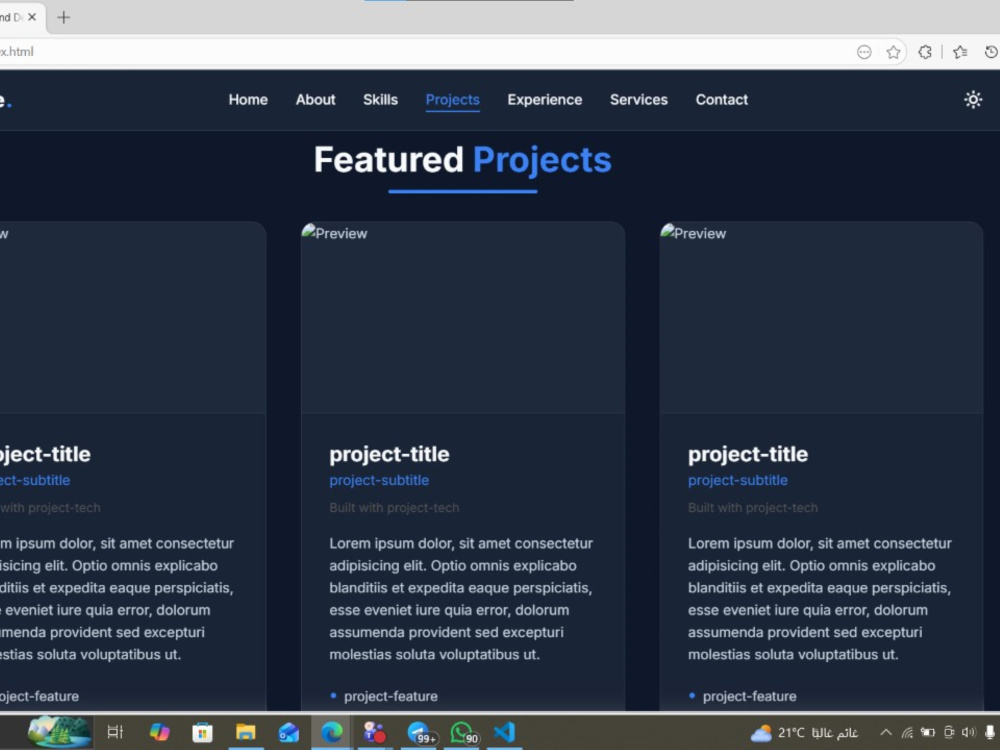Image resolution: width=1000 pixels, height=750 pixels.
Task: Click the middle card's Built with project-tech line
Action: (x=394, y=508)
